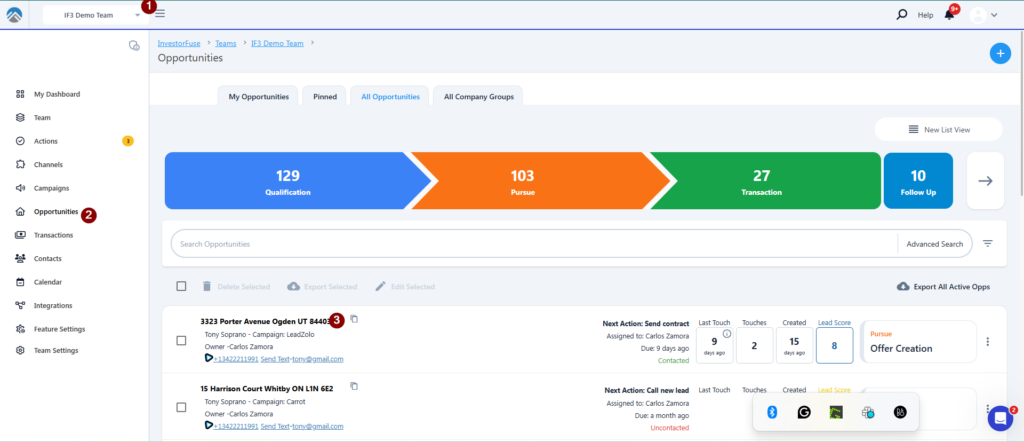Open Campaigns in the sidebar
The image size is (1024, 442).
(51, 188)
